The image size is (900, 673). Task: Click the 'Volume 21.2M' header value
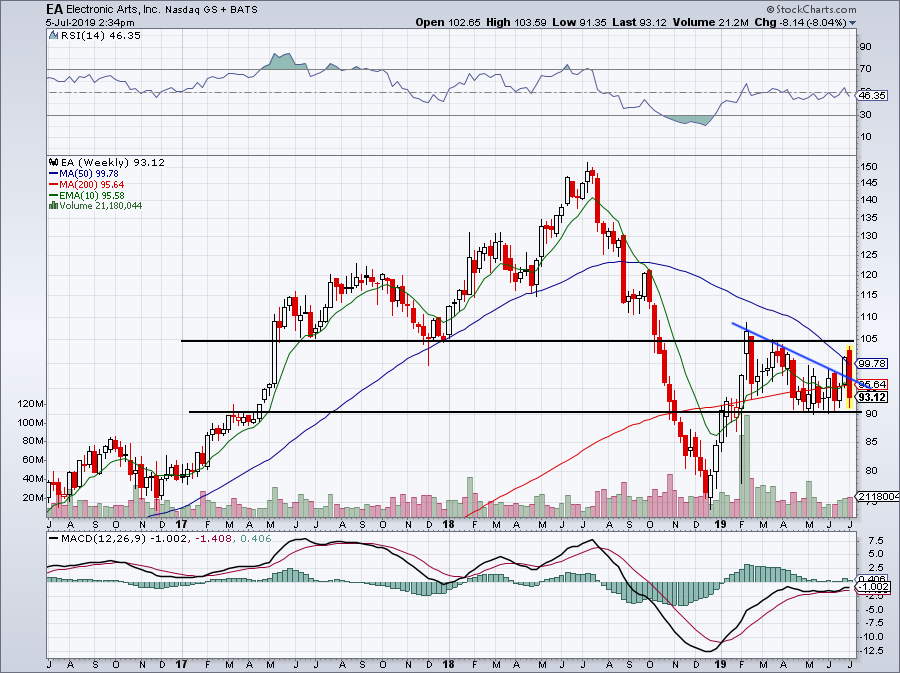click(x=711, y=23)
